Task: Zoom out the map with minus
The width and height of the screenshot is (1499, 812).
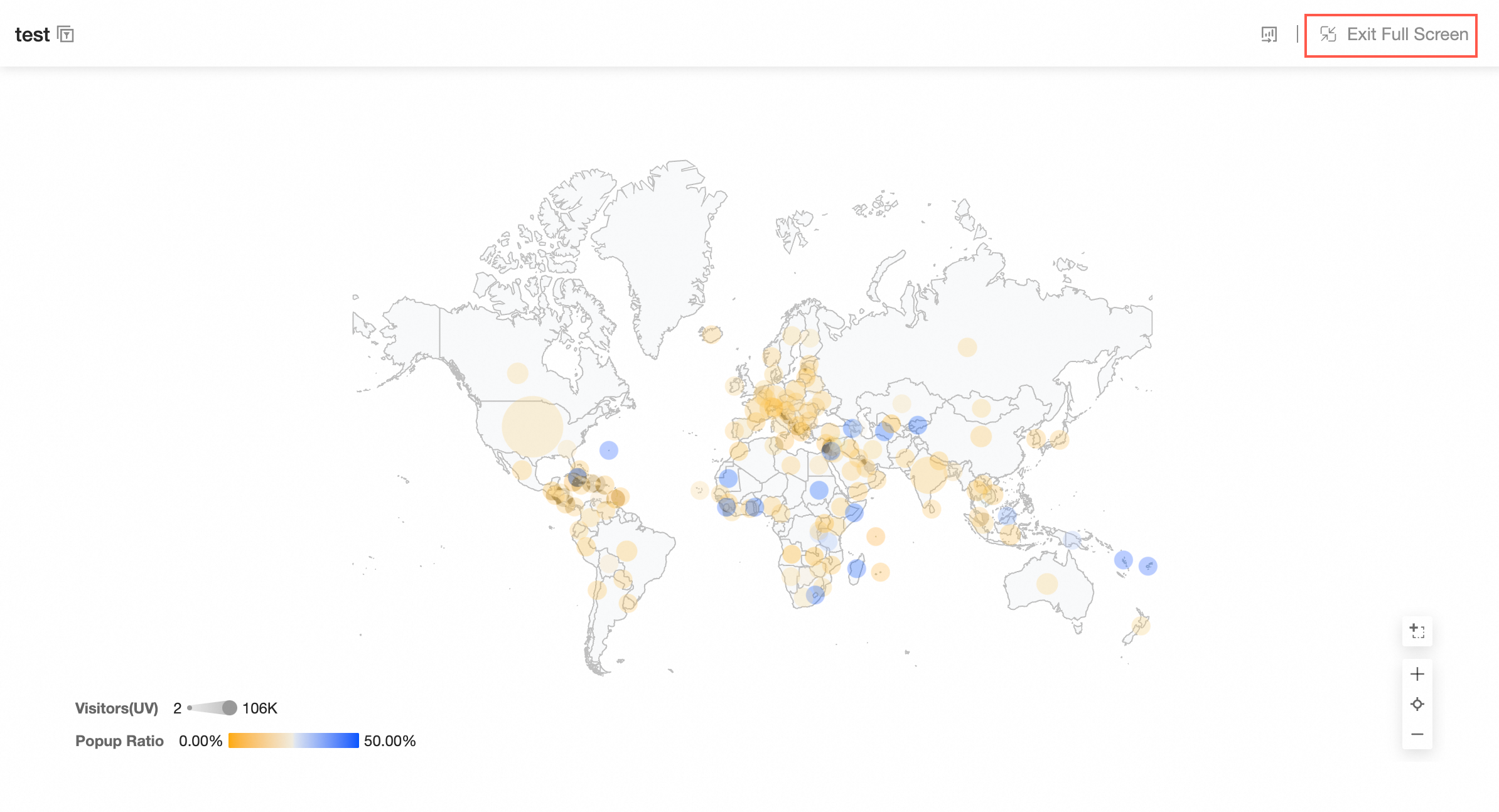Action: [1417, 734]
